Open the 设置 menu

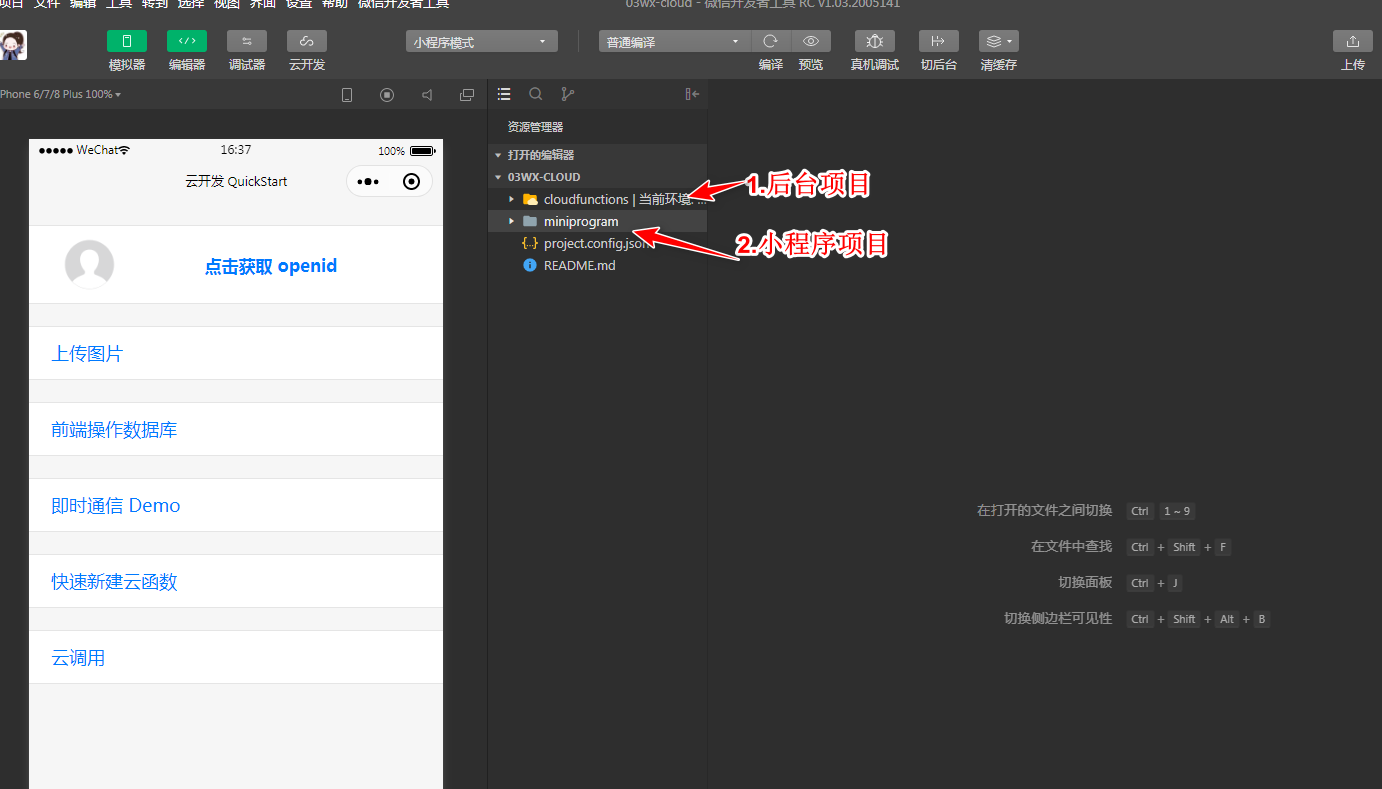pos(299,4)
